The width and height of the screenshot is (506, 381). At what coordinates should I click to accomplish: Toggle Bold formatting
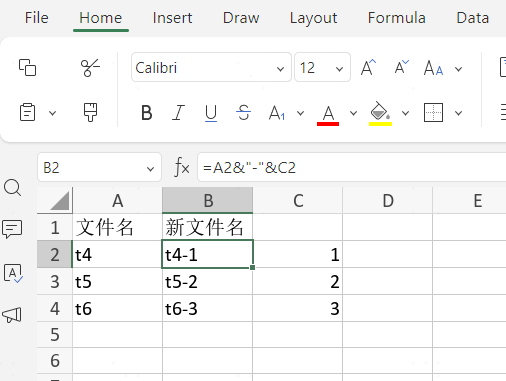147,113
